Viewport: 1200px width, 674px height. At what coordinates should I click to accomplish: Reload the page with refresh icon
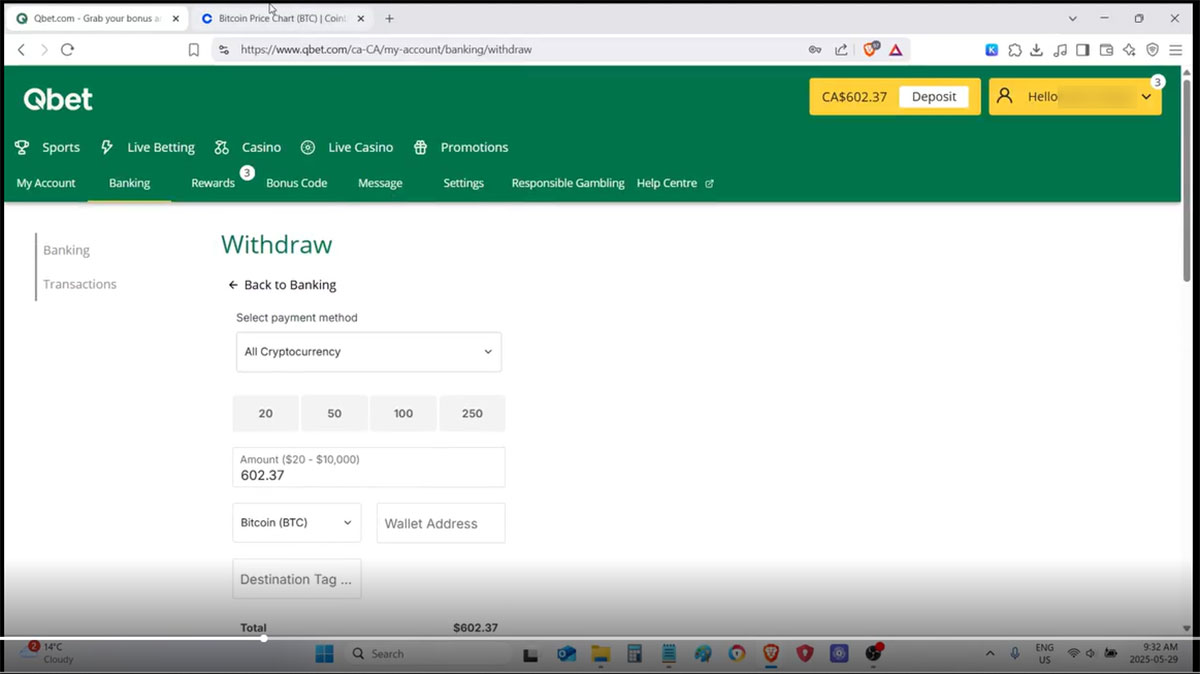pos(67,49)
